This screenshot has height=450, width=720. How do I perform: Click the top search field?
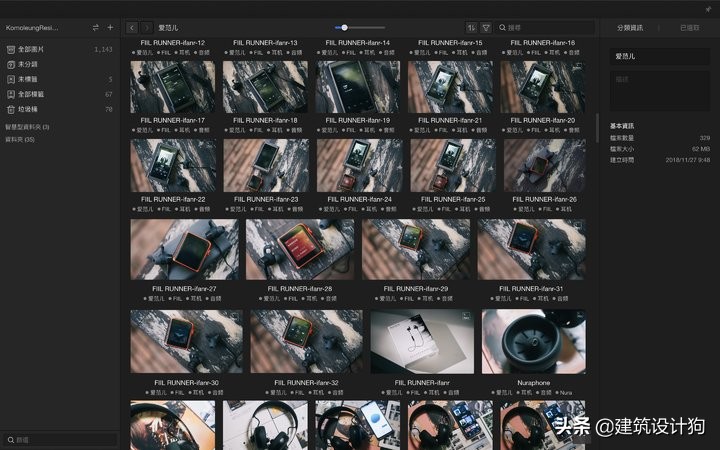click(x=545, y=28)
